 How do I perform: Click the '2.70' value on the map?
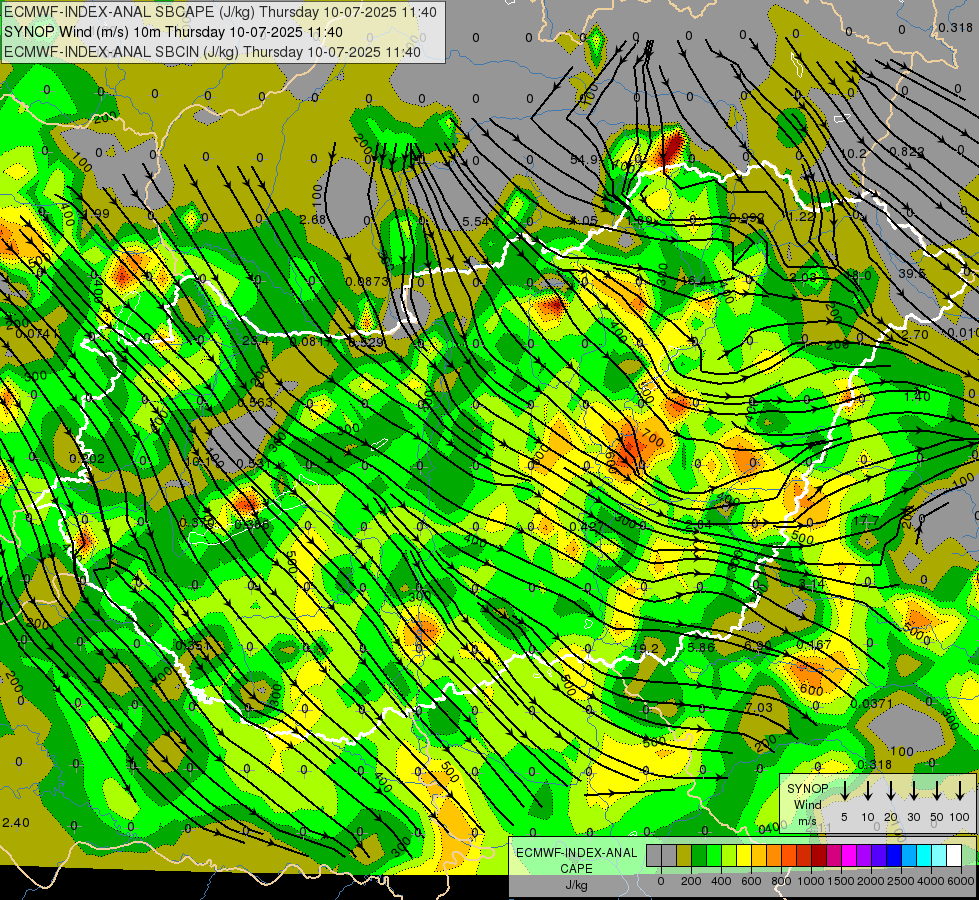(x=915, y=335)
